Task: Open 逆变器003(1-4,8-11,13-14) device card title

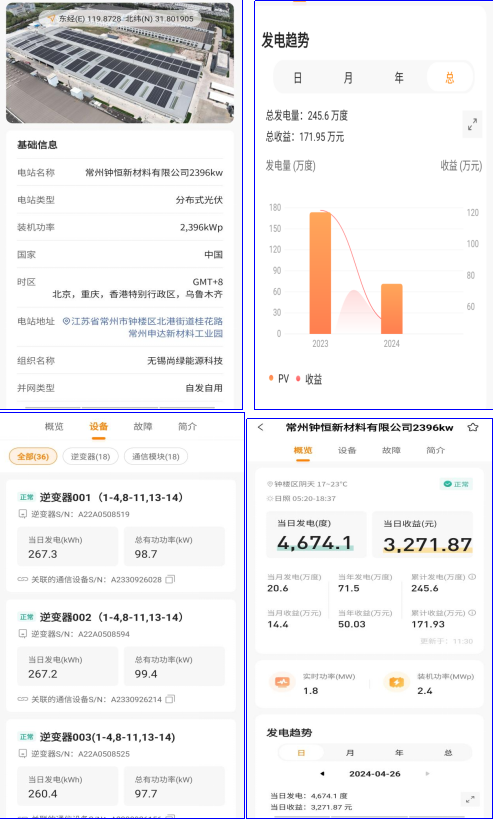Action: click(x=107, y=737)
